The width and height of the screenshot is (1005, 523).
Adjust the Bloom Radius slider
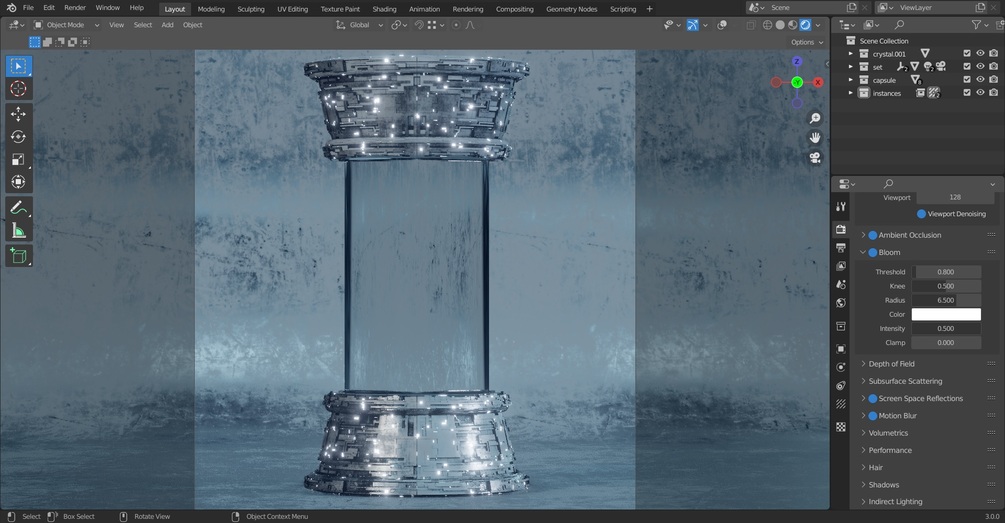(946, 300)
